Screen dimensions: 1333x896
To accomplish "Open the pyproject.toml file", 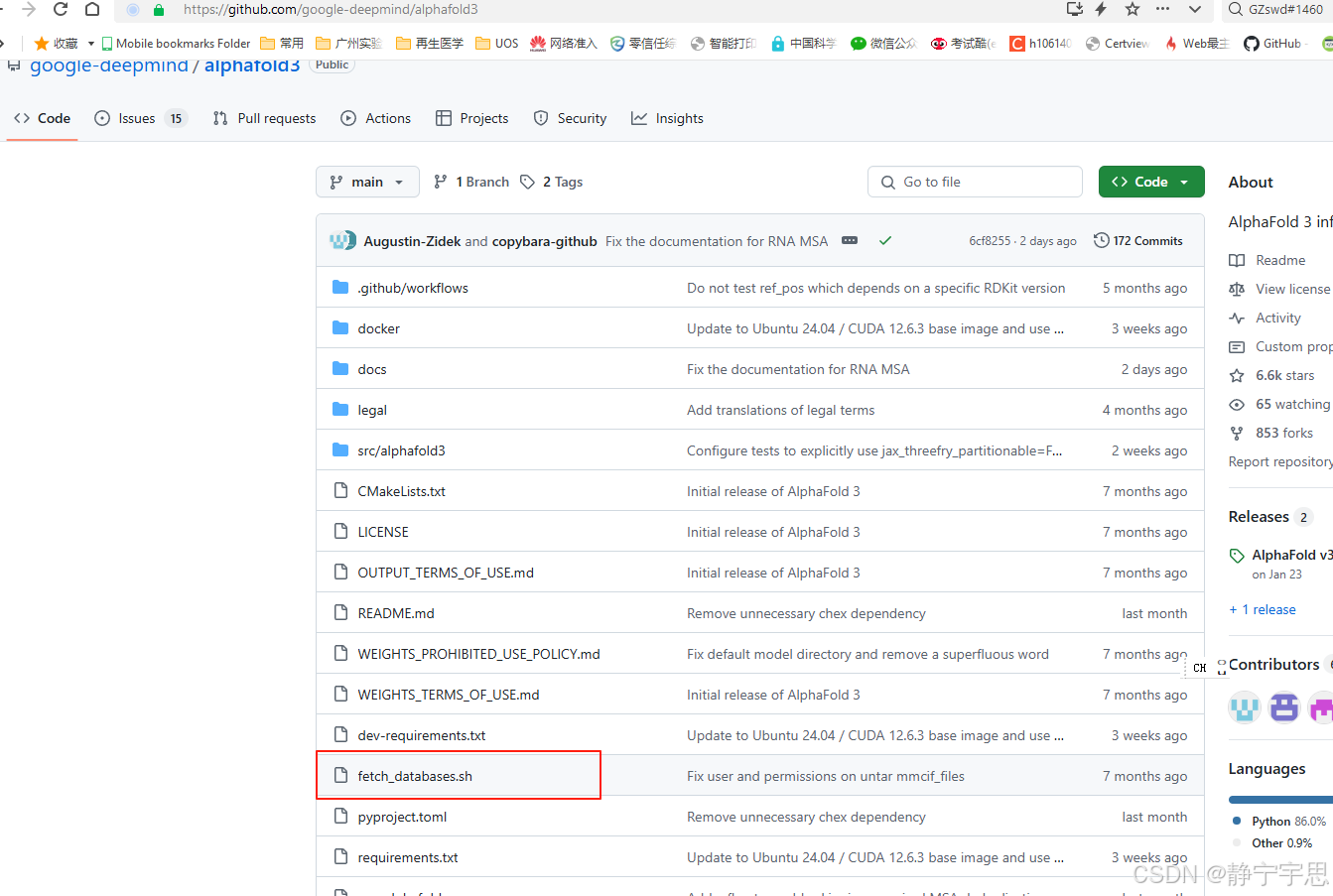I will click(402, 817).
